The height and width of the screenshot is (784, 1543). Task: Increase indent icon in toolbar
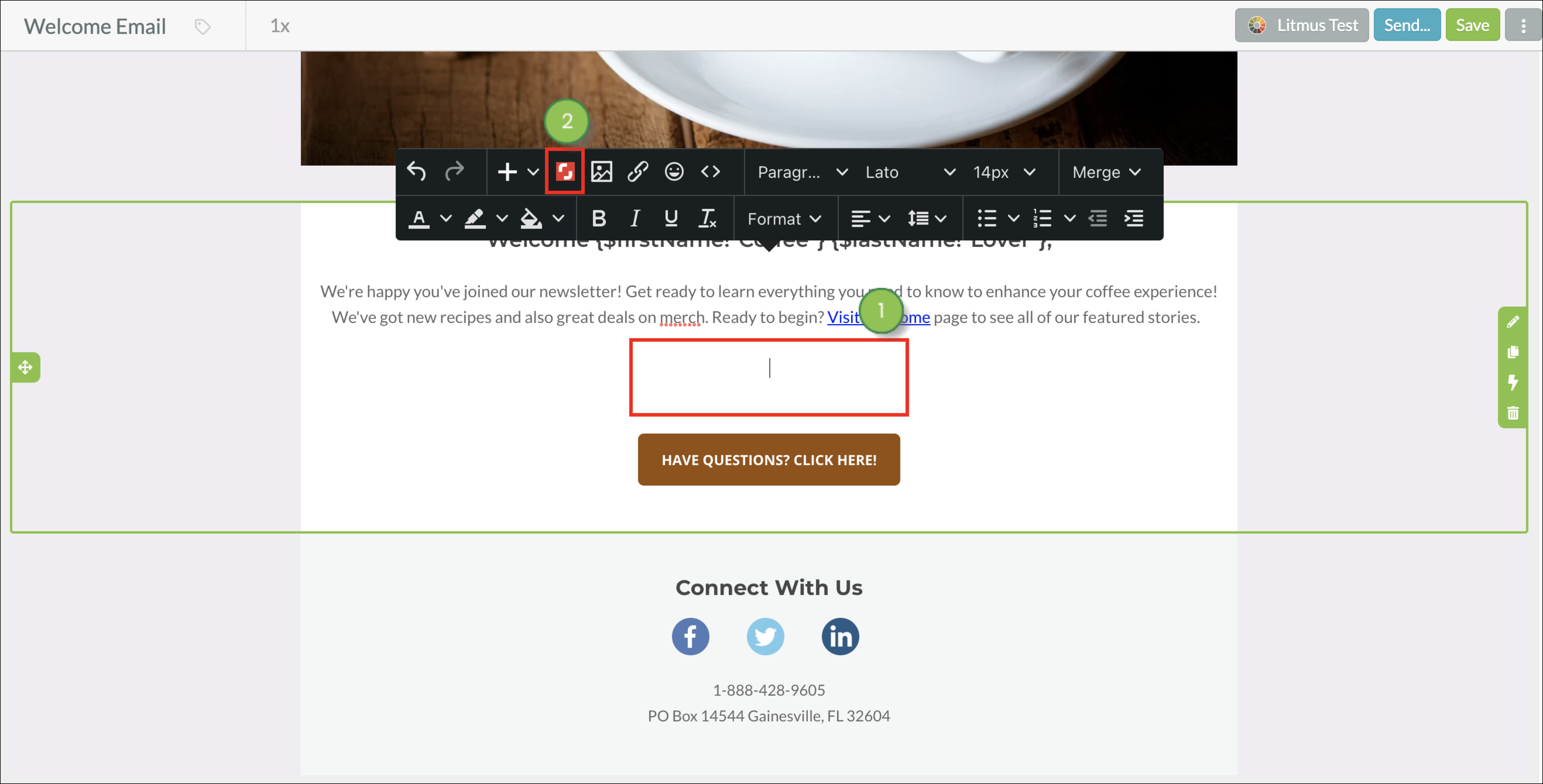click(1134, 219)
